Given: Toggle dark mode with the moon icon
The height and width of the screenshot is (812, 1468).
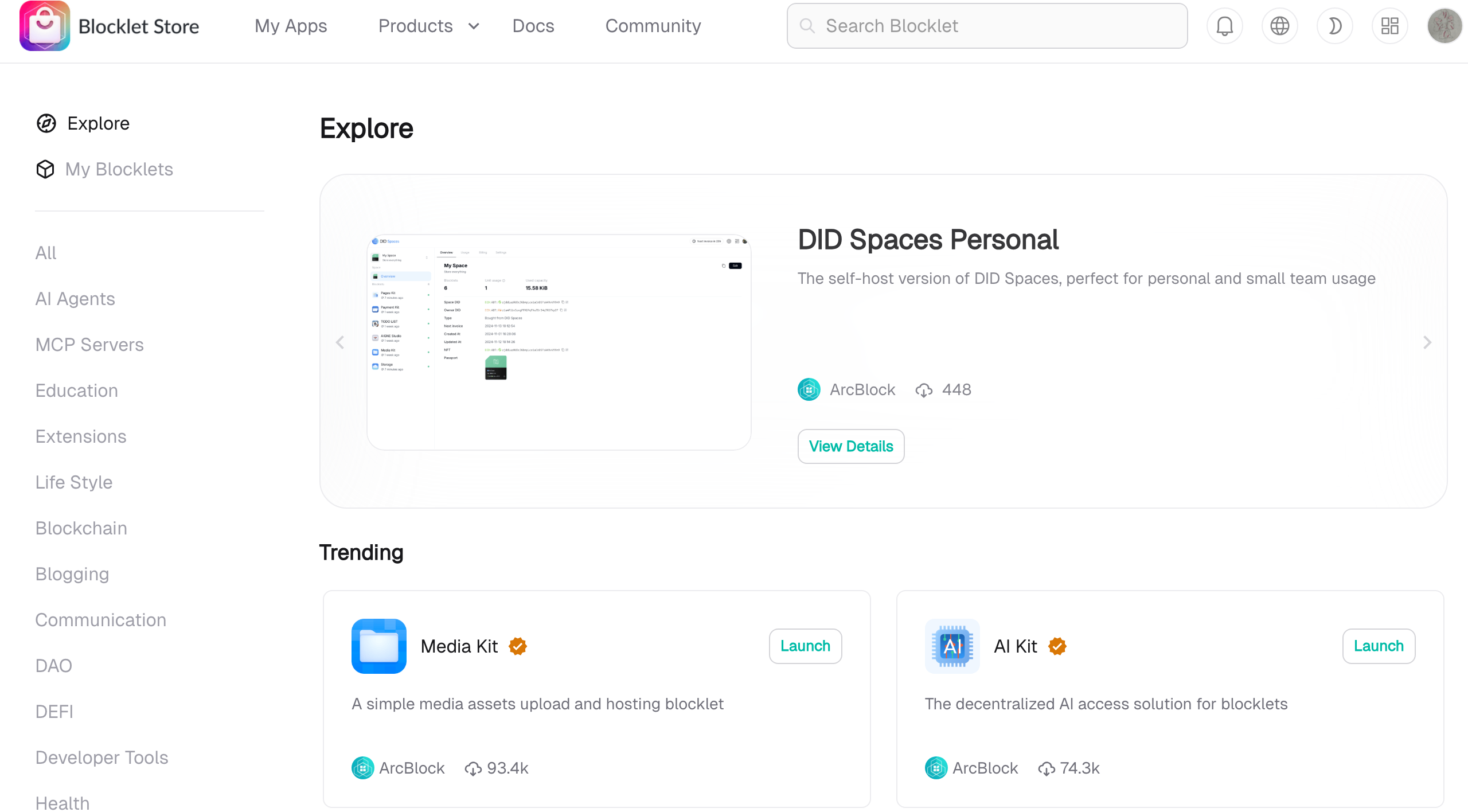Looking at the screenshot, I should click(x=1334, y=26).
